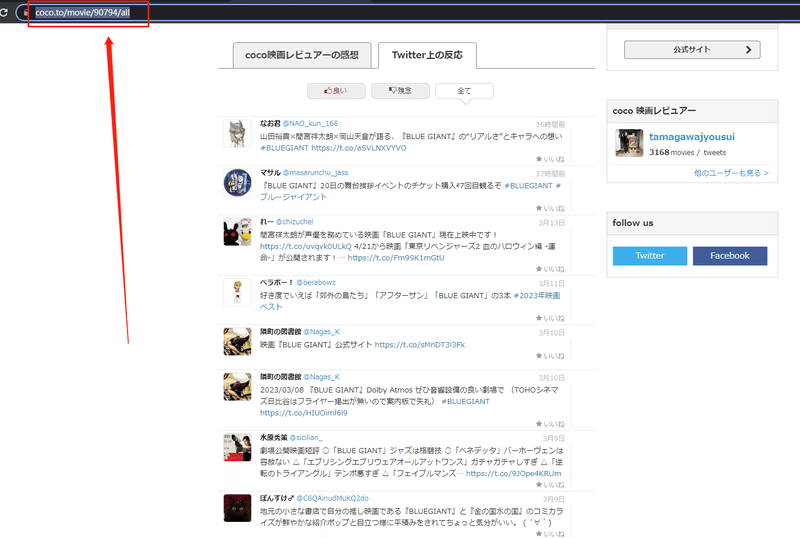Follow via the Twitter button

[649, 256]
